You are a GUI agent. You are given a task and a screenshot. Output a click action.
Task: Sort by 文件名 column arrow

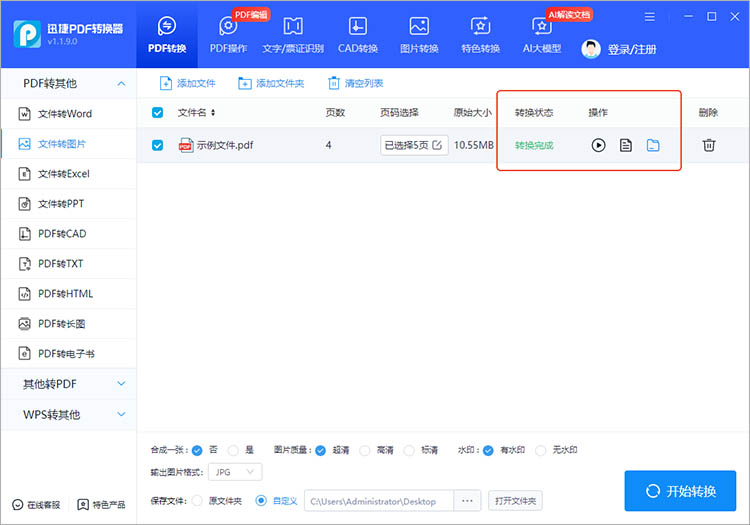213,113
